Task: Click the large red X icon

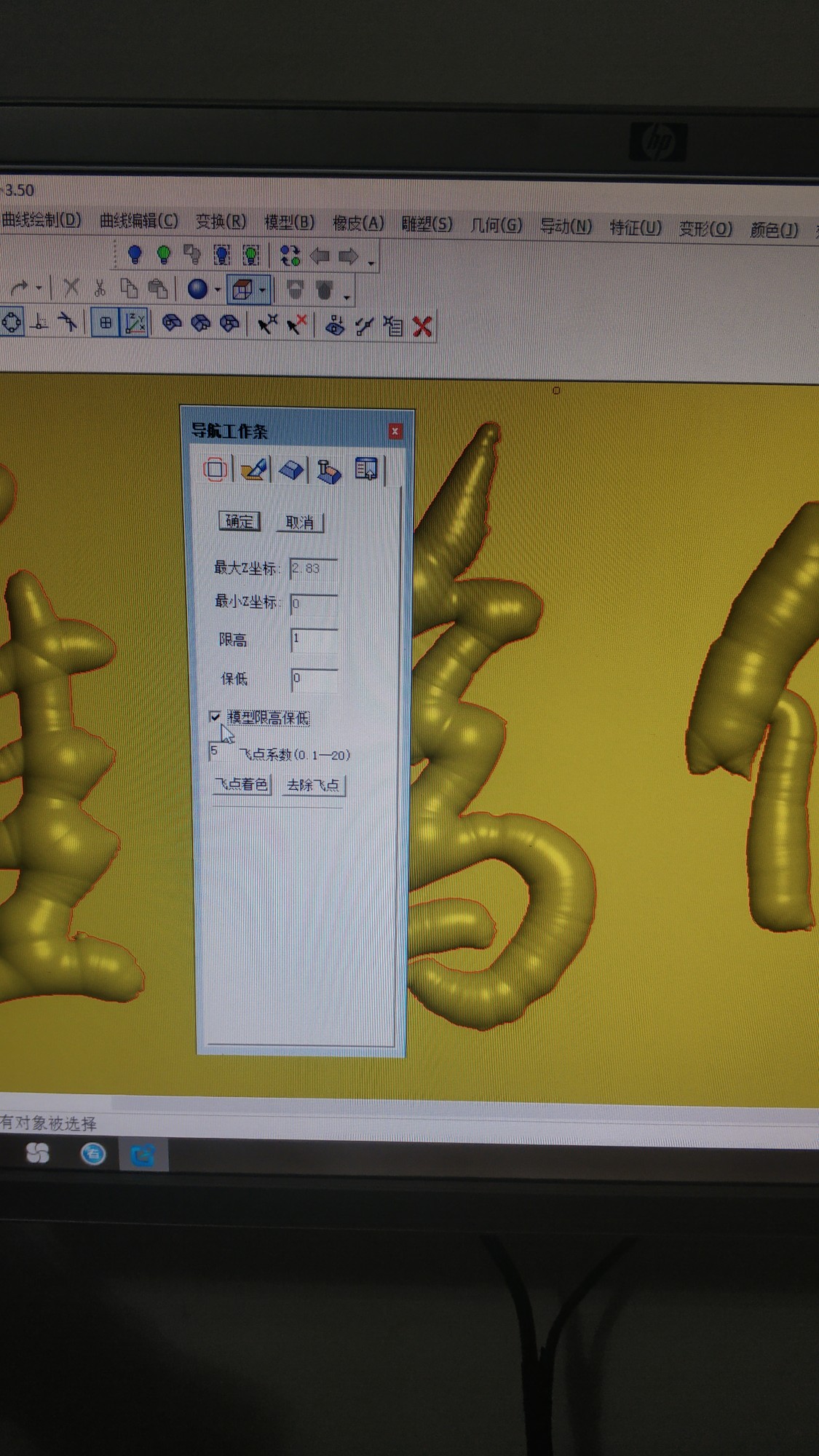Action: point(422,327)
